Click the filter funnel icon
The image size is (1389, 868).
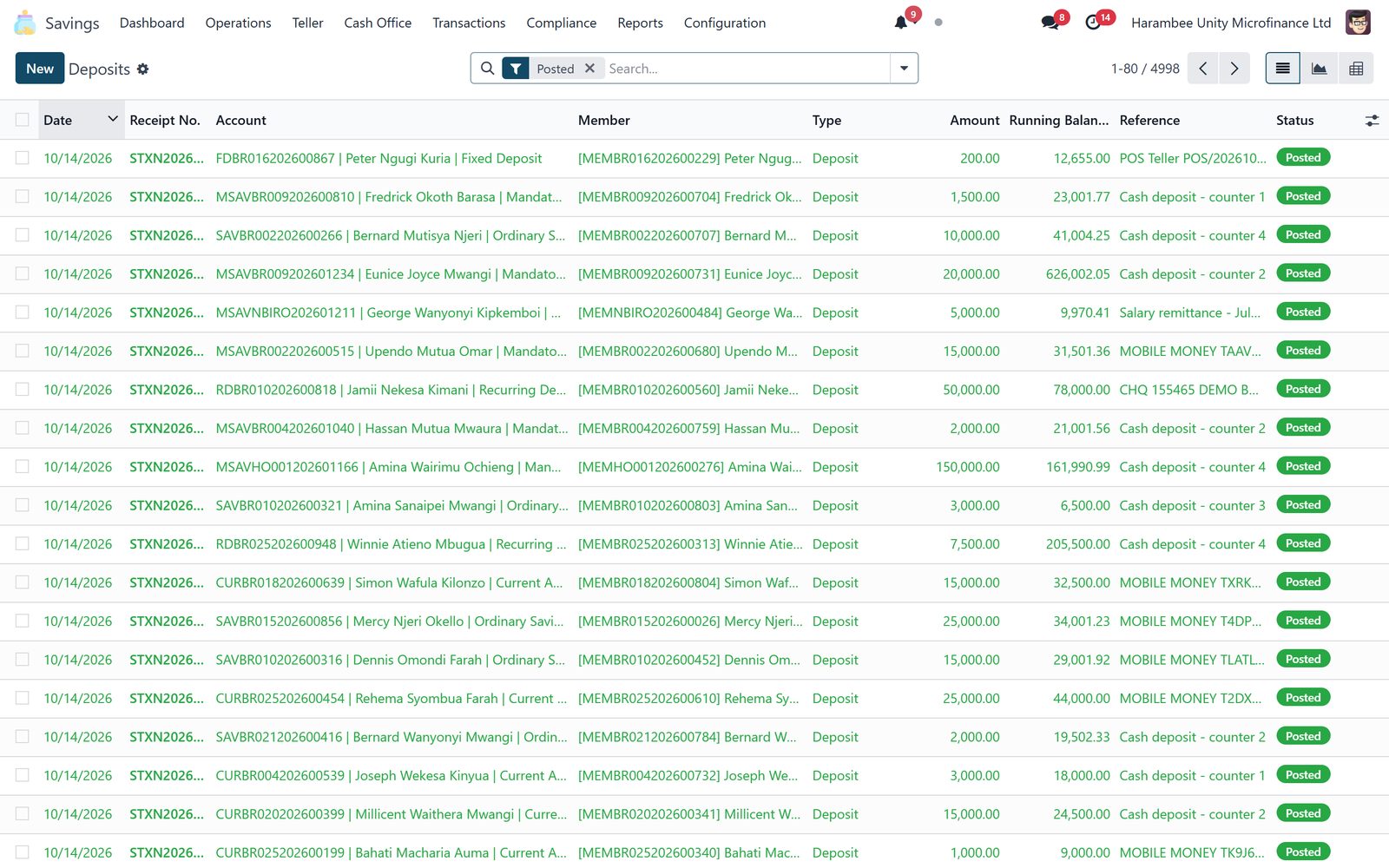[516, 69]
